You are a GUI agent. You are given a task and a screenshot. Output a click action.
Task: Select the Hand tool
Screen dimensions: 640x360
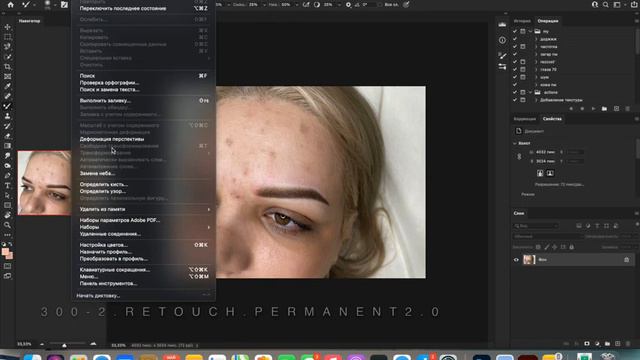point(7,215)
